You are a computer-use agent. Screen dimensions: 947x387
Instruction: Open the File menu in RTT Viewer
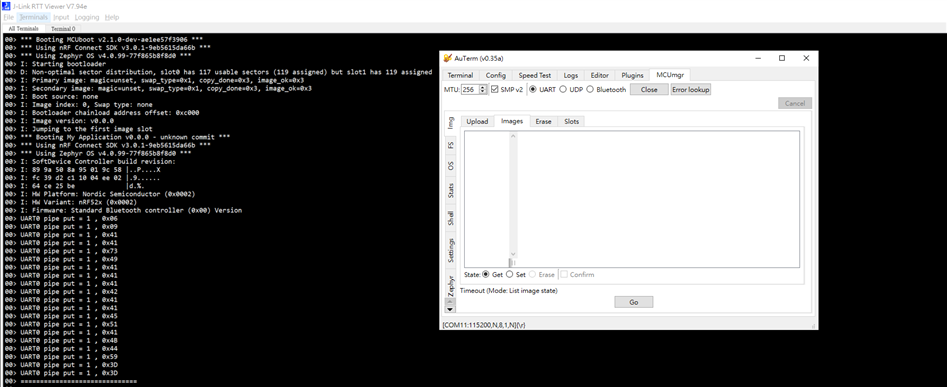coord(8,17)
